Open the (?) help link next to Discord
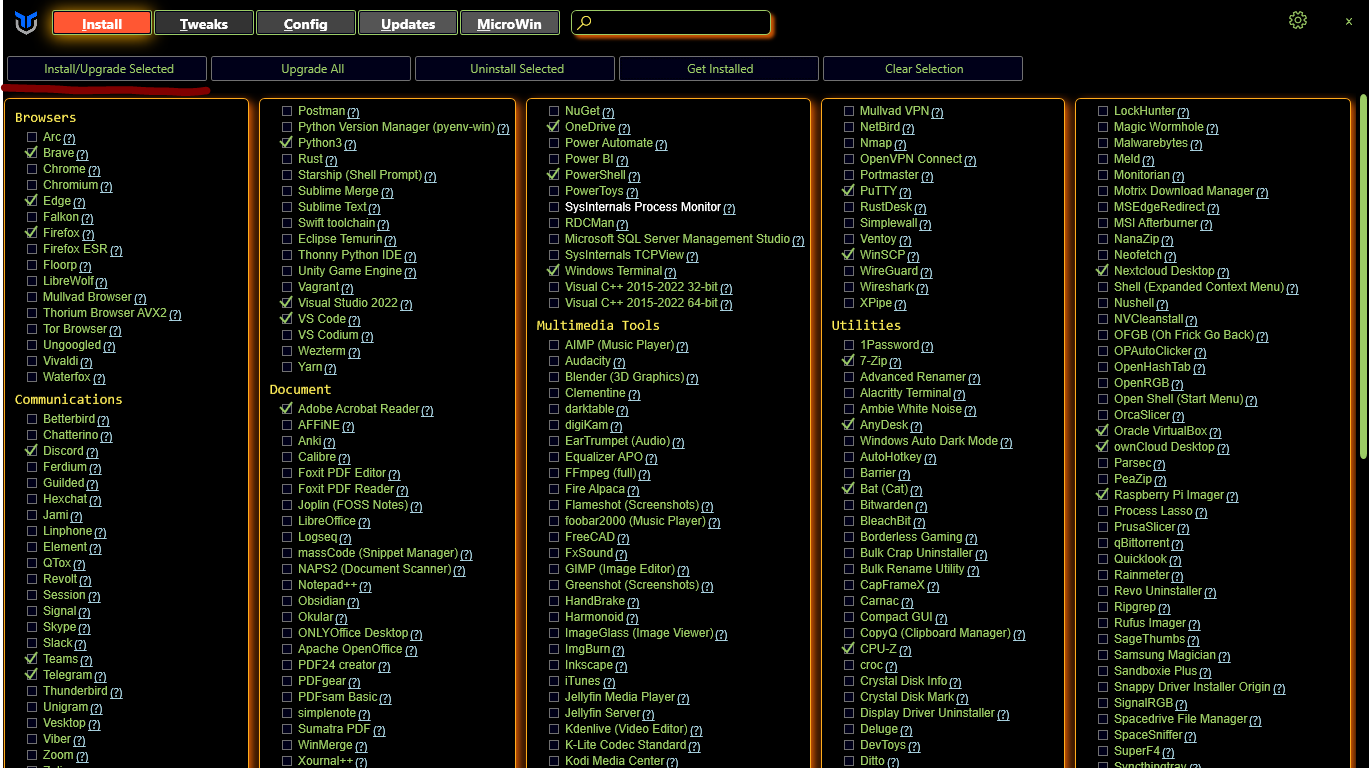 click(92, 452)
